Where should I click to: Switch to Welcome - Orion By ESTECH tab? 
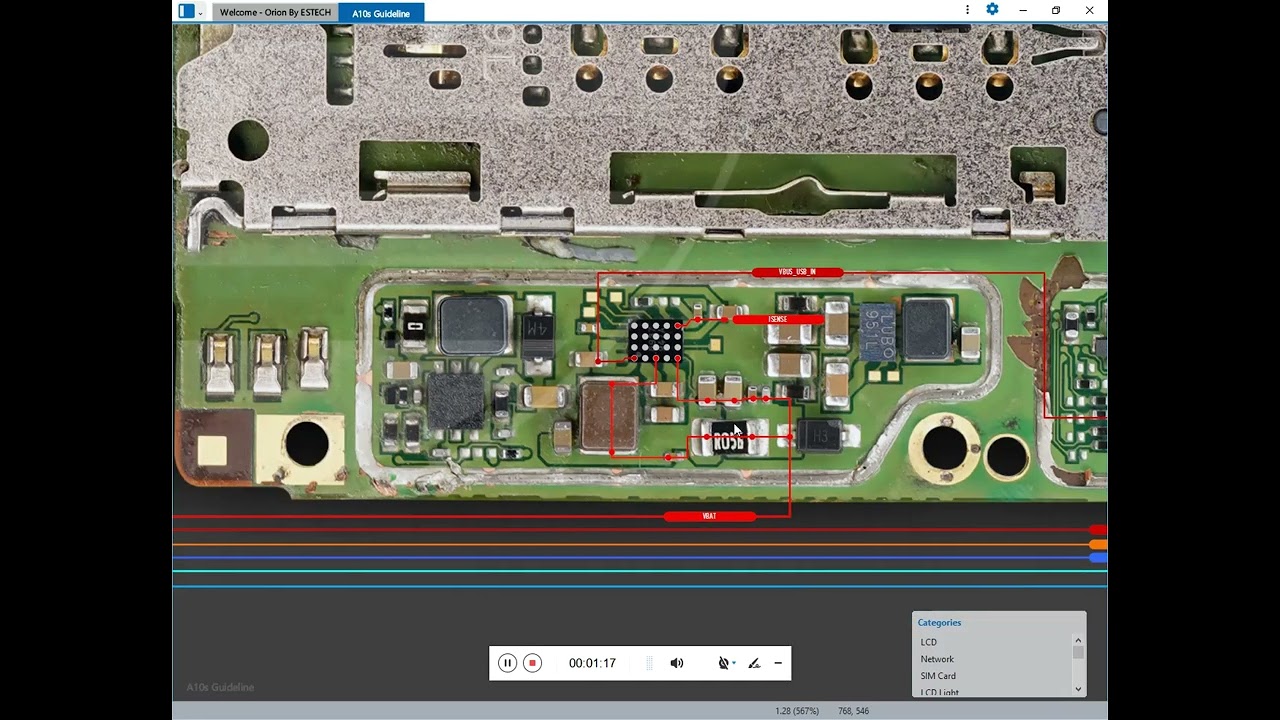click(x=275, y=13)
